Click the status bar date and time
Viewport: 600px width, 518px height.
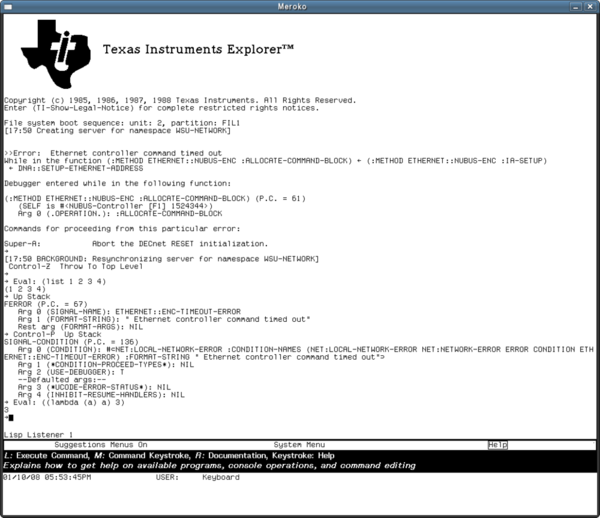[x=47, y=477]
